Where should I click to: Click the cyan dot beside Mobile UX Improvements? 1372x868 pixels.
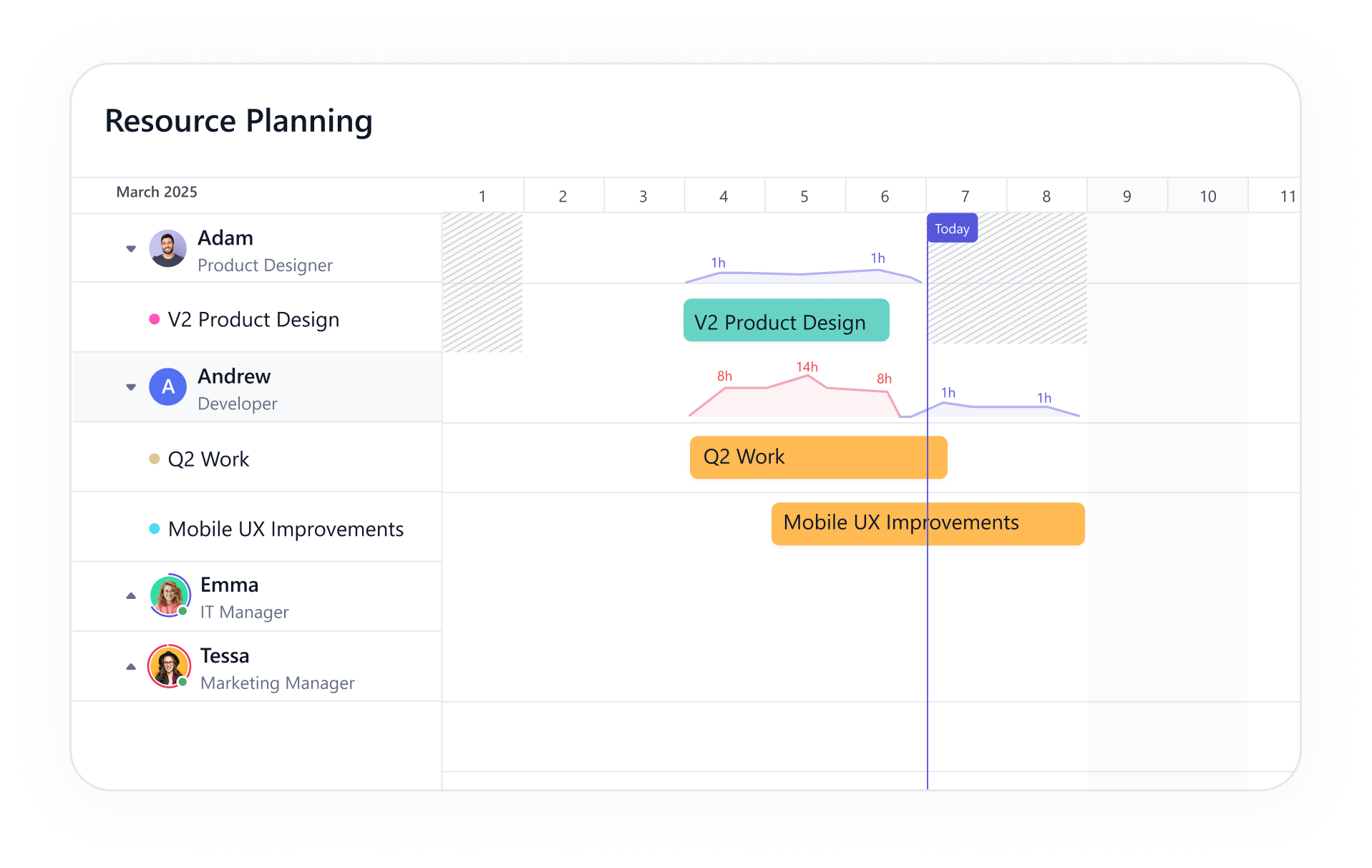click(153, 528)
